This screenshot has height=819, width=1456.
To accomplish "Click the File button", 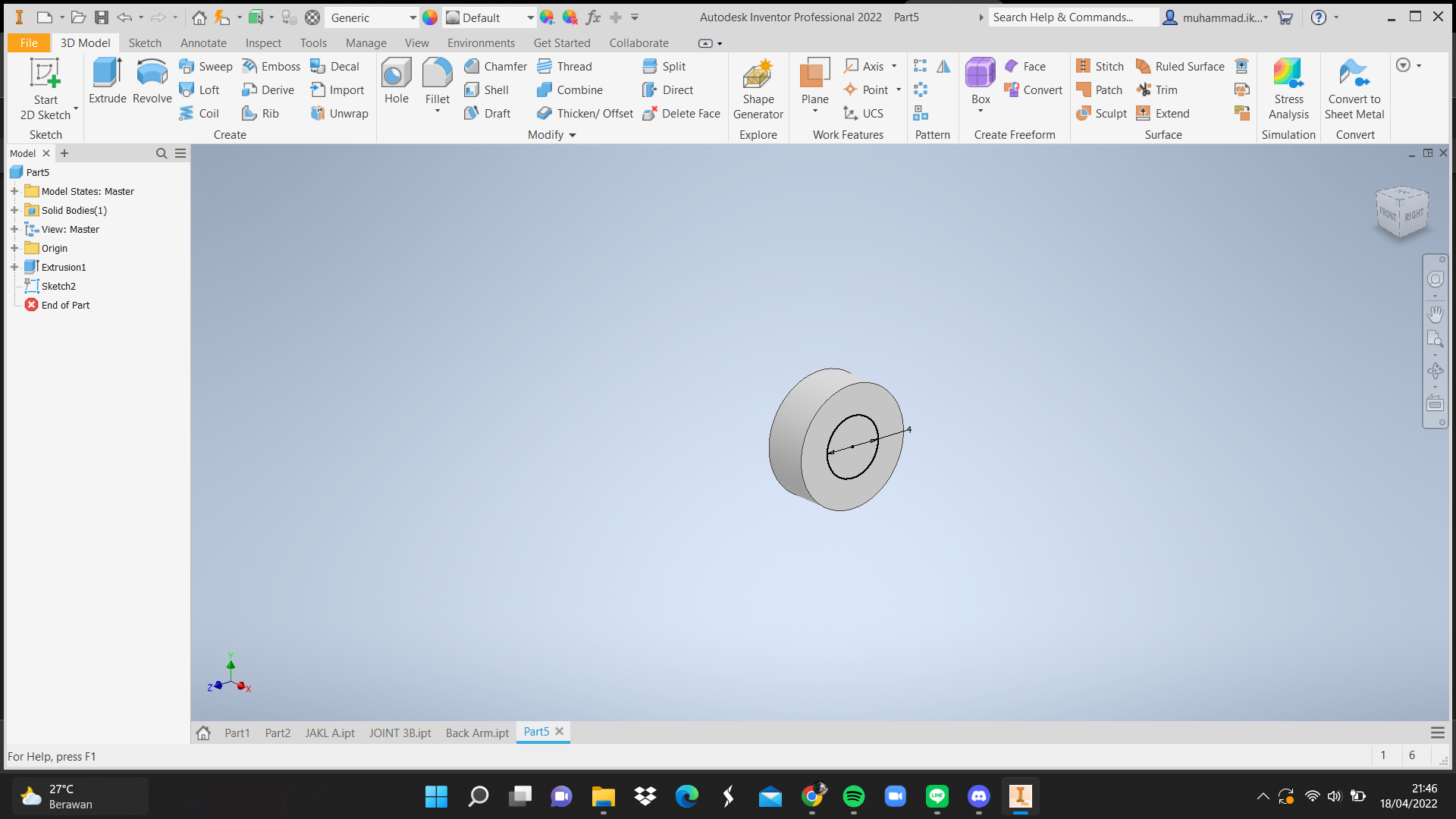I will pos(29,43).
